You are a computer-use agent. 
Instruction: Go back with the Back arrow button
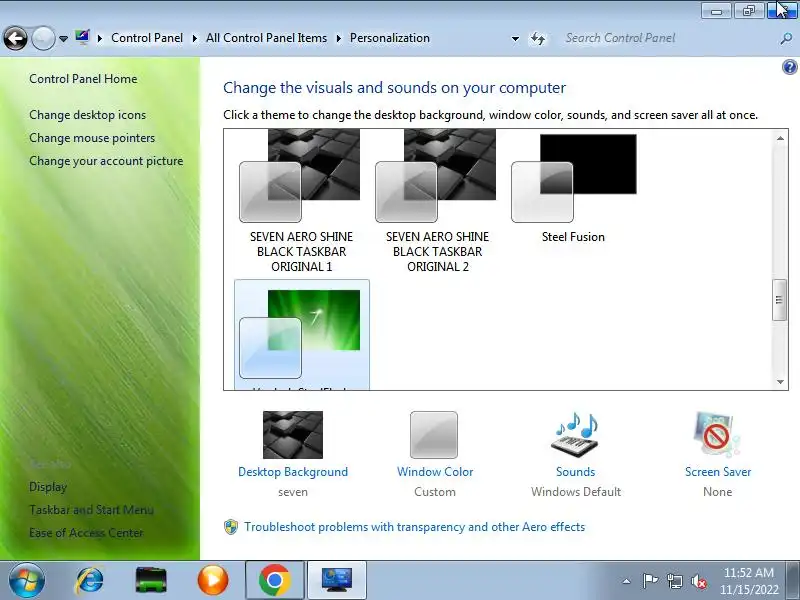[15, 38]
